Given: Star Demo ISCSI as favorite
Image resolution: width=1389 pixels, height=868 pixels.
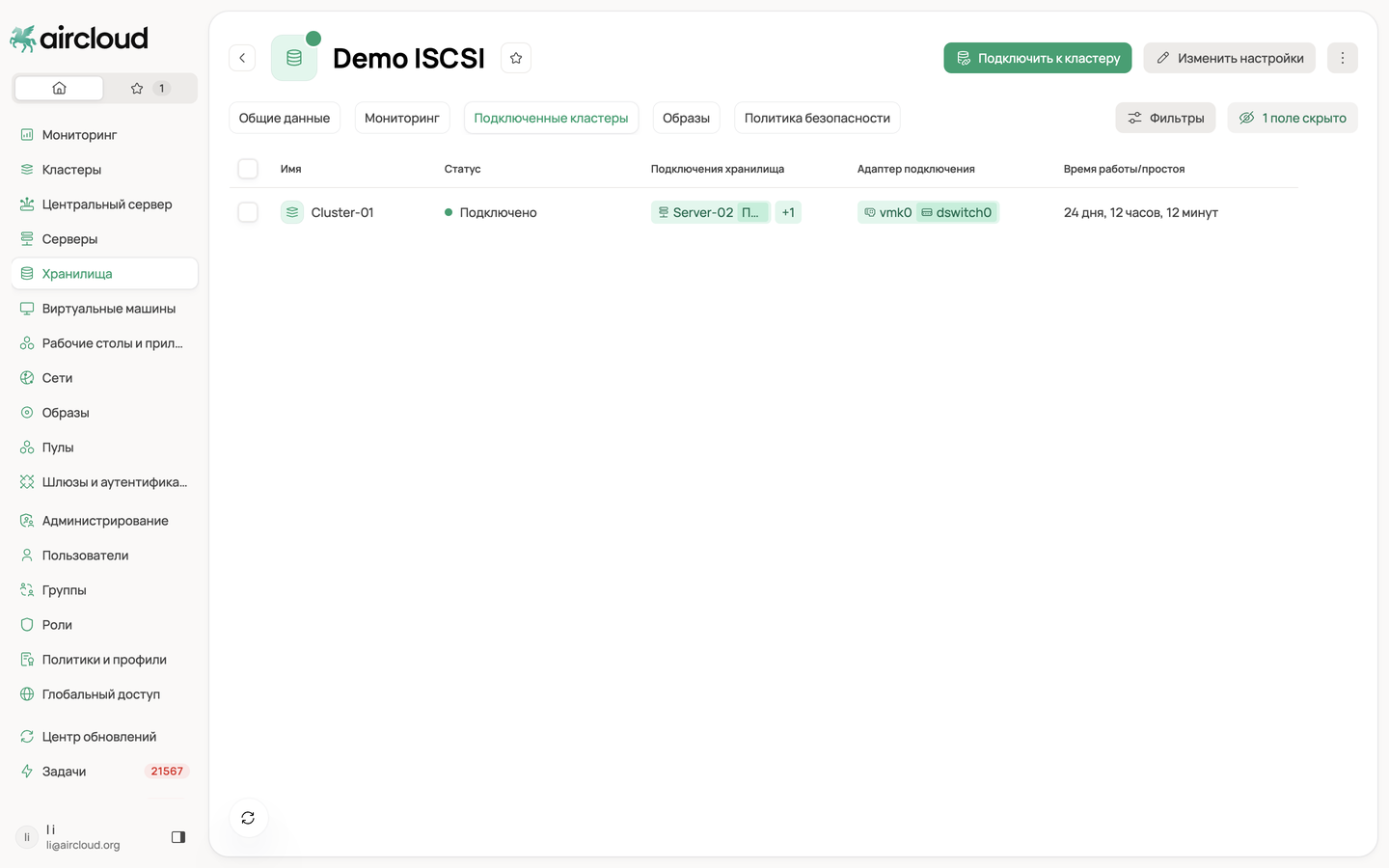Looking at the screenshot, I should [516, 58].
